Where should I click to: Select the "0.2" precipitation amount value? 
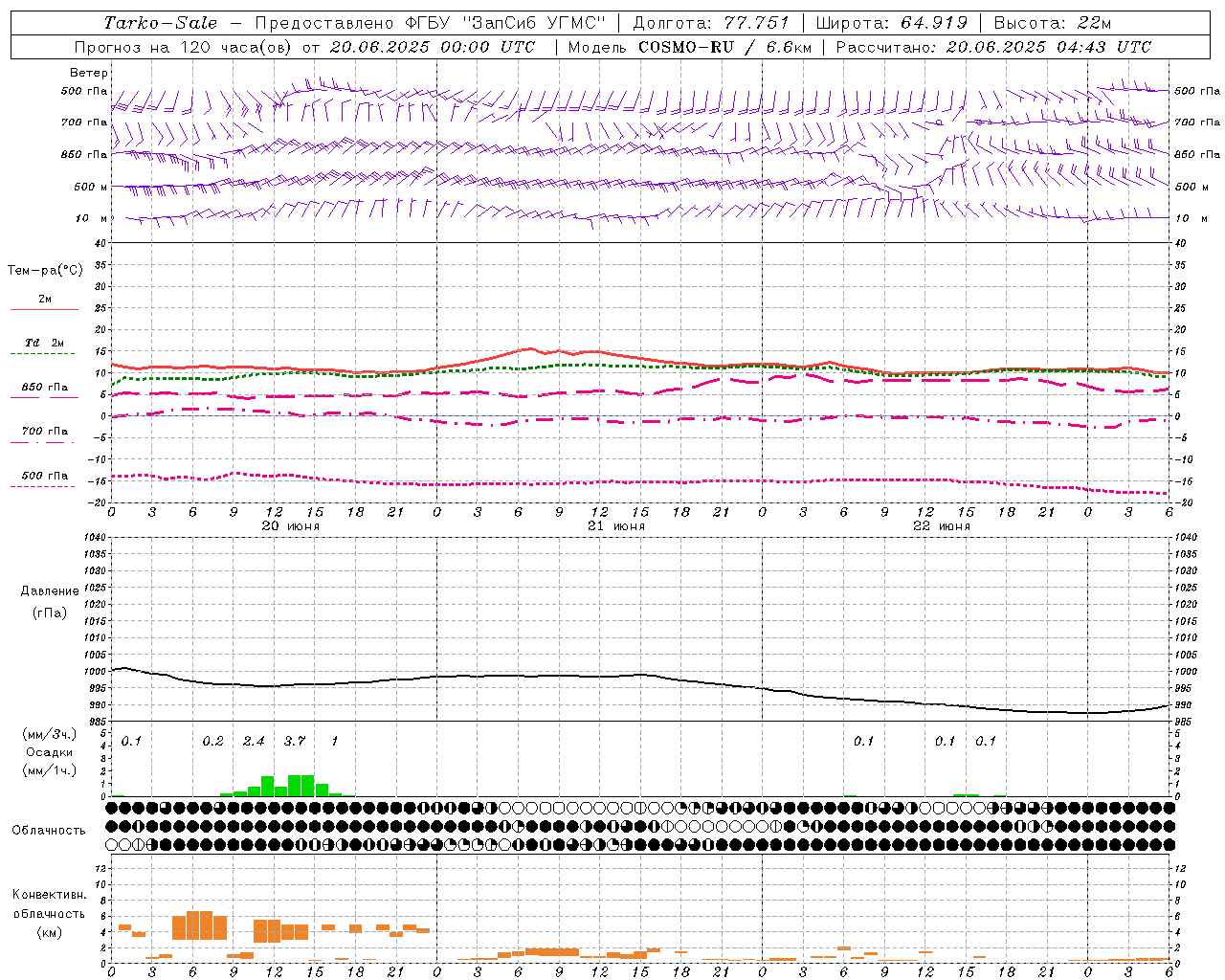pyautogui.click(x=212, y=741)
